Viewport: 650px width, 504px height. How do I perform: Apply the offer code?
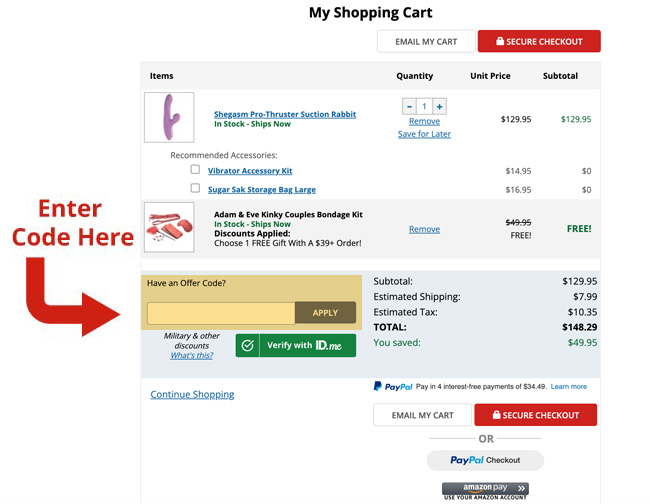click(x=325, y=313)
